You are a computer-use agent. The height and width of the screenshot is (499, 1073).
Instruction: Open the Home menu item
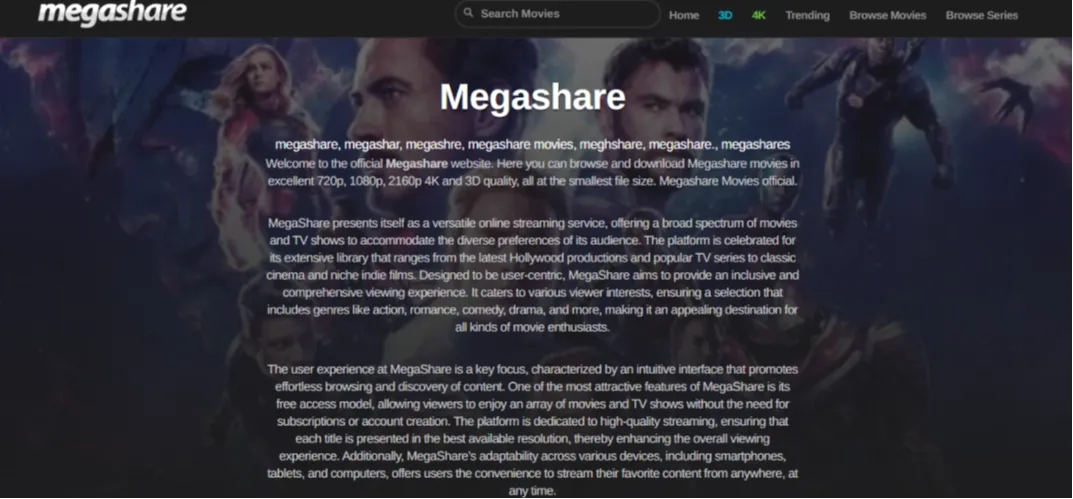pyautogui.click(x=684, y=15)
